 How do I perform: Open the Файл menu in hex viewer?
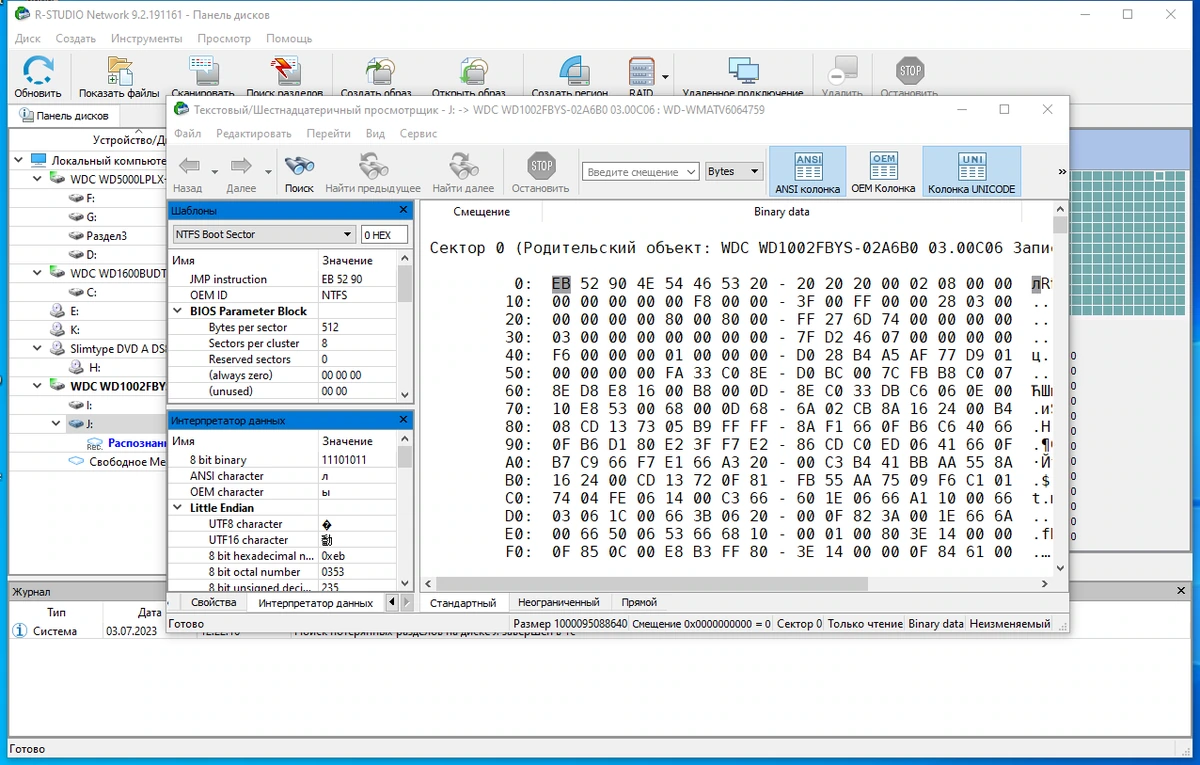[x=187, y=133]
